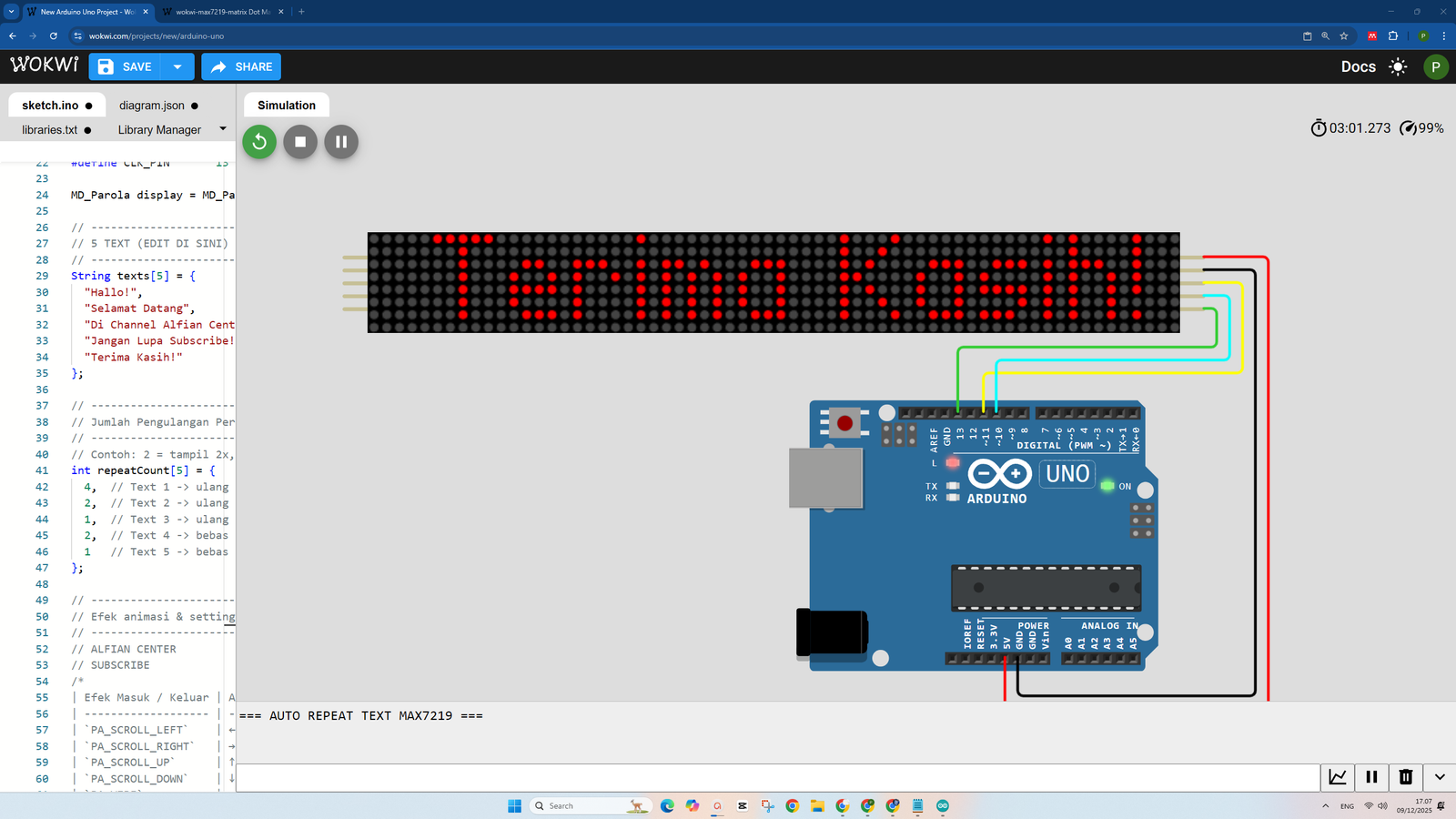
Task: Clear serial monitor with trash icon
Action: point(1406,777)
